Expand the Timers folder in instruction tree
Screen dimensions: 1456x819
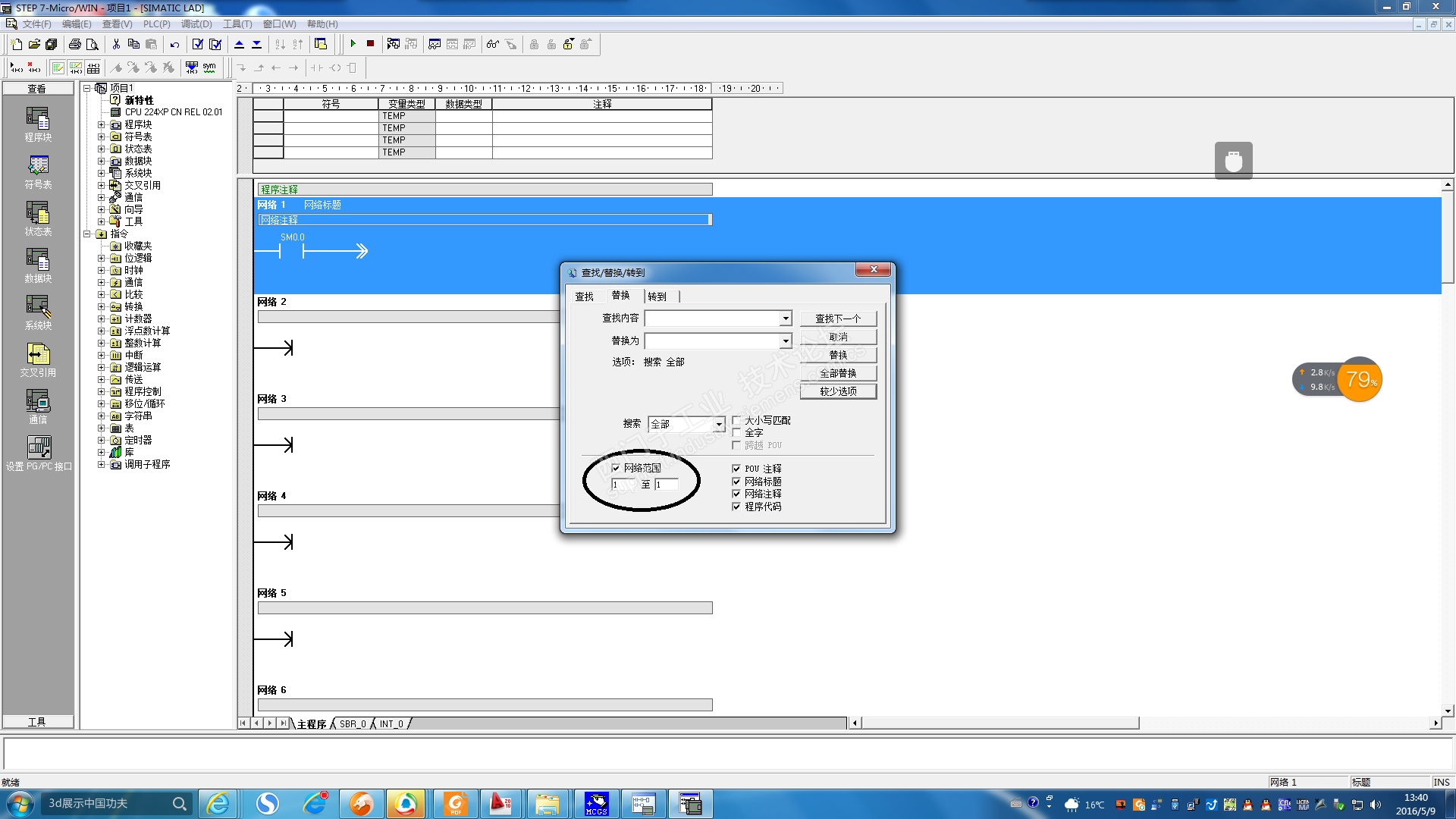(x=101, y=440)
